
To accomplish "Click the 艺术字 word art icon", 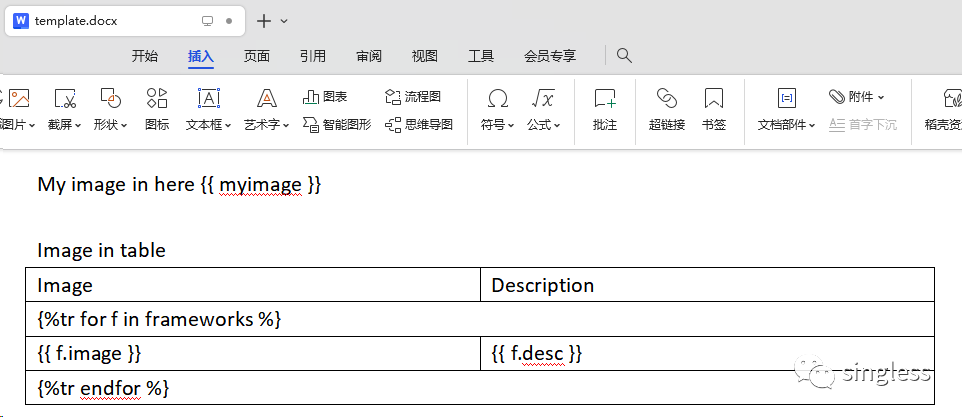I will pyautogui.click(x=267, y=98).
